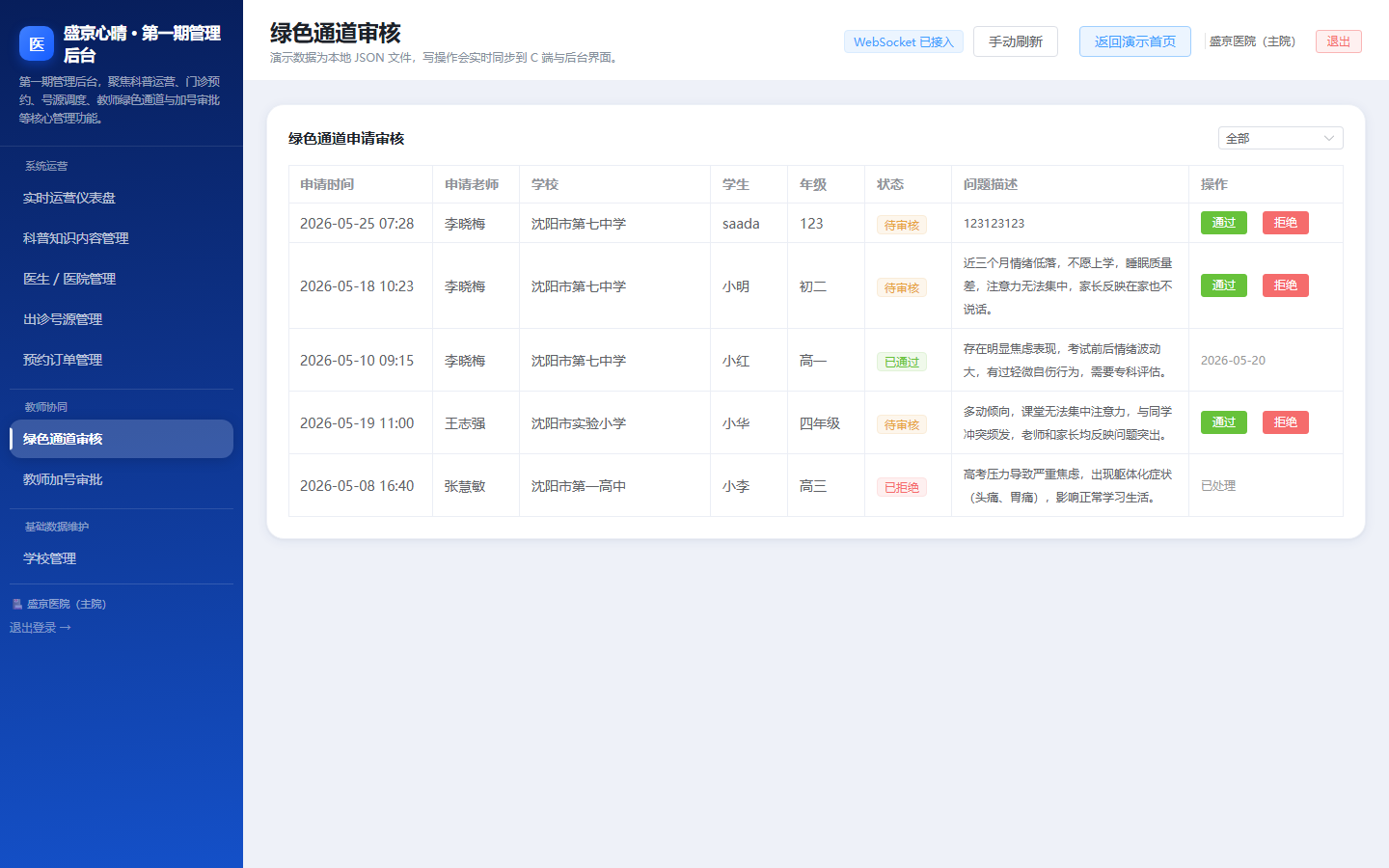Click school cell 沈阳市第一高中
The width and height of the screenshot is (1389, 868).
(x=579, y=486)
